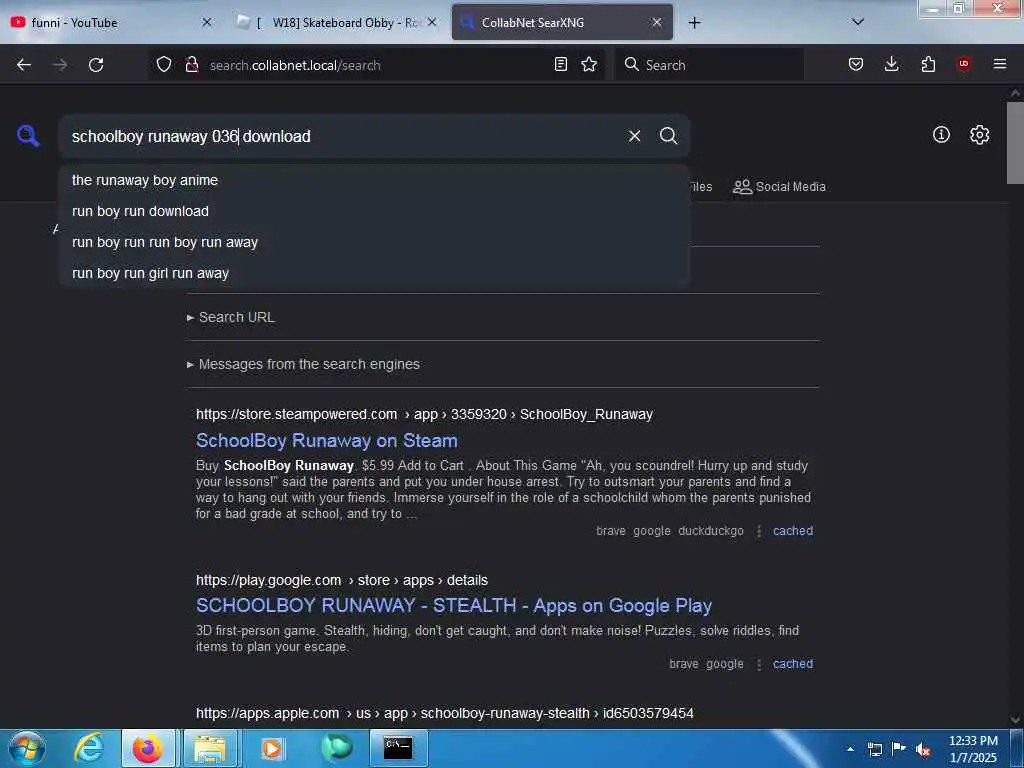1024x768 pixels.
Task: Launch Internet Explorer from the taskbar
Action: click(89, 748)
